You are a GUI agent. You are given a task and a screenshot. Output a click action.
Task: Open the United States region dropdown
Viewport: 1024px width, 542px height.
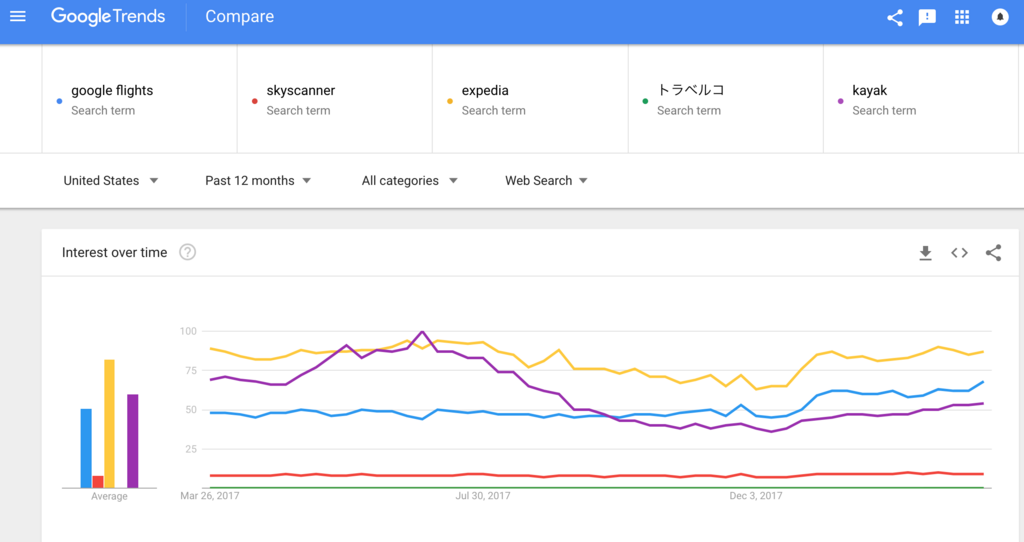point(110,181)
